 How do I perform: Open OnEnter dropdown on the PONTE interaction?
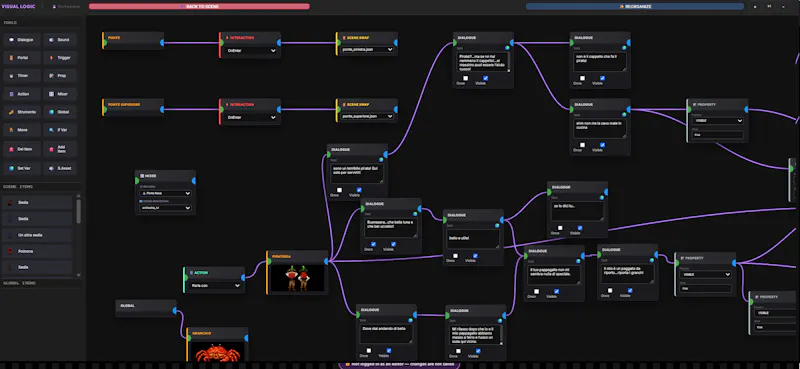tap(251, 51)
